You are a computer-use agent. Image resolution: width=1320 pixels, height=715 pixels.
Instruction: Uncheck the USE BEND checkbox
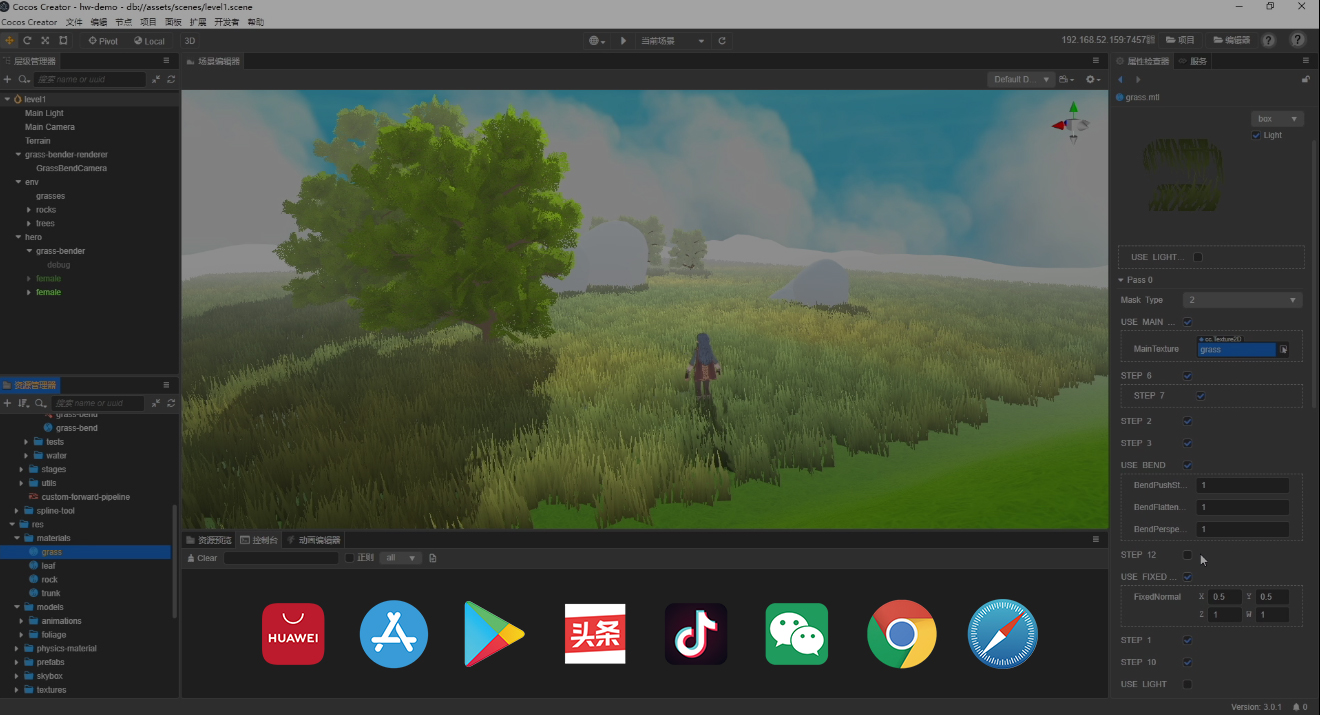tap(1187, 465)
